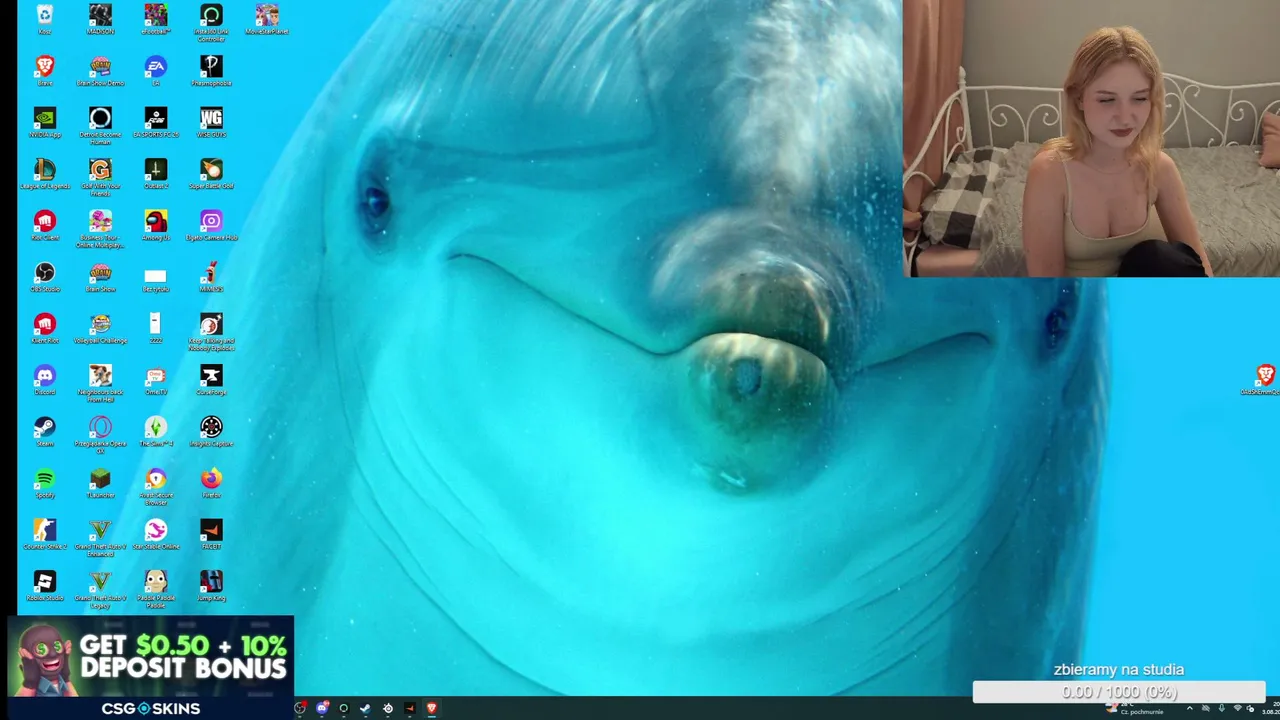Launch the WiSE GUYS shortcut
This screenshot has height=720, width=1280.
(211, 122)
